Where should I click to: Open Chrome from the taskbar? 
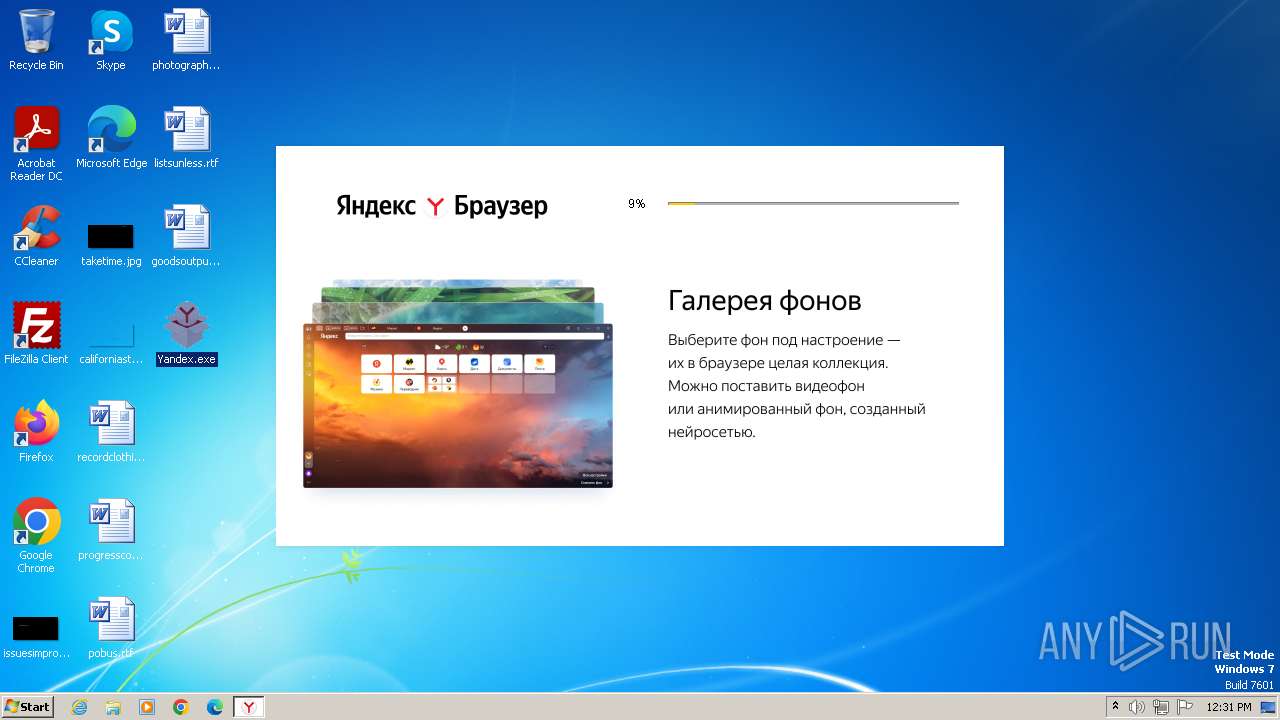click(x=181, y=707)
